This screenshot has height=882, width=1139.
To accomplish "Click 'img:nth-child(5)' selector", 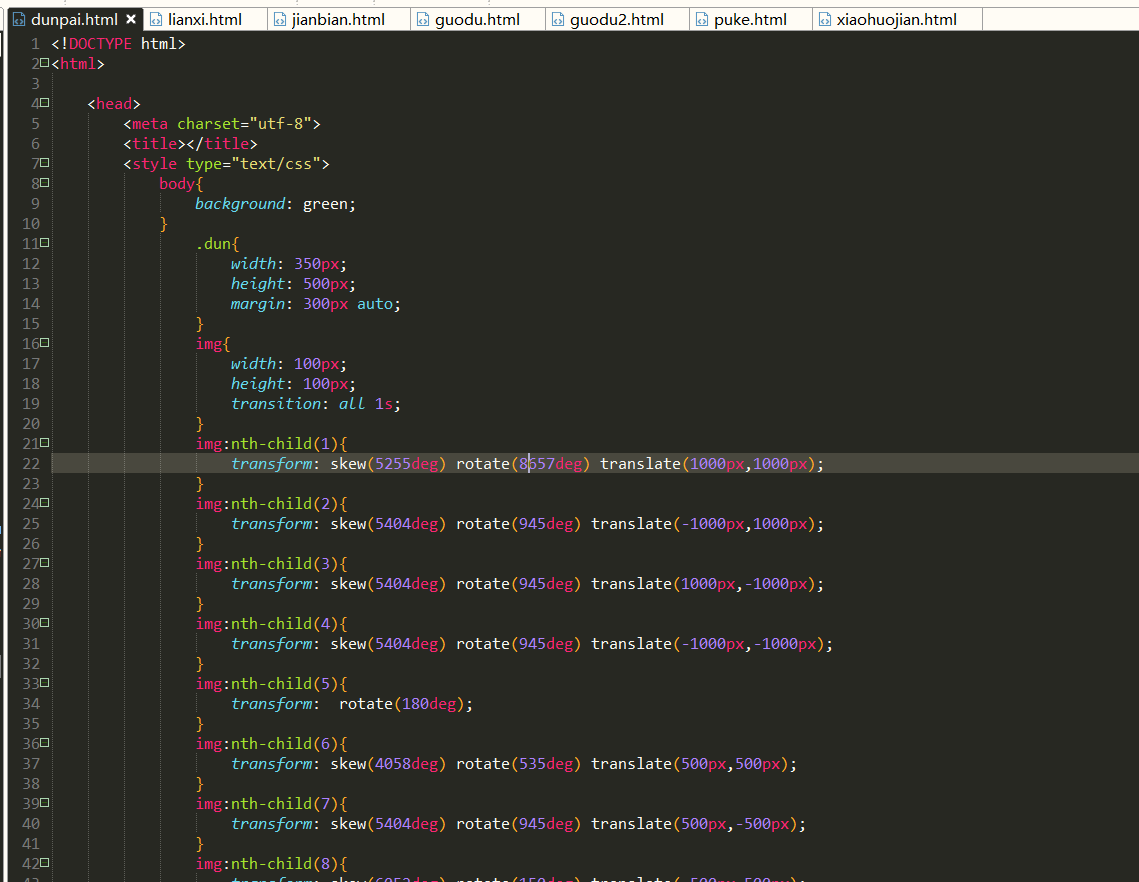I will tap(267, 684).
